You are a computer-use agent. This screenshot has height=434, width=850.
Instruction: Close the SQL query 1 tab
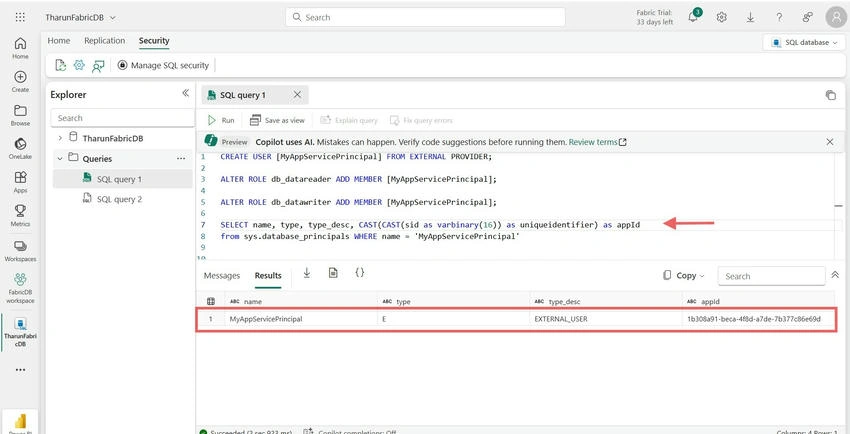click(x=297, y=95)
